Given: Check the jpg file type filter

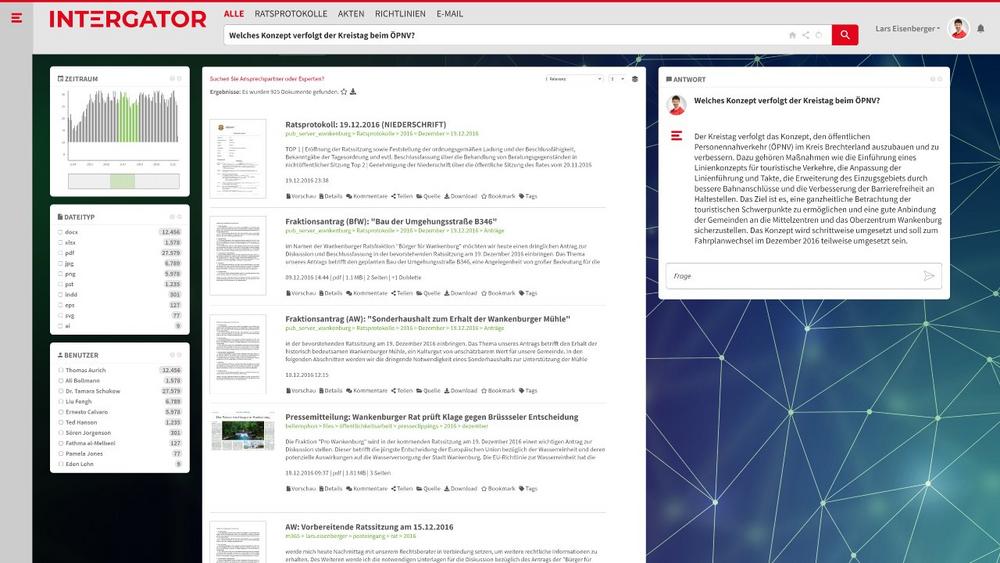Looking at the screenshot, I should [x=61, y=263].
